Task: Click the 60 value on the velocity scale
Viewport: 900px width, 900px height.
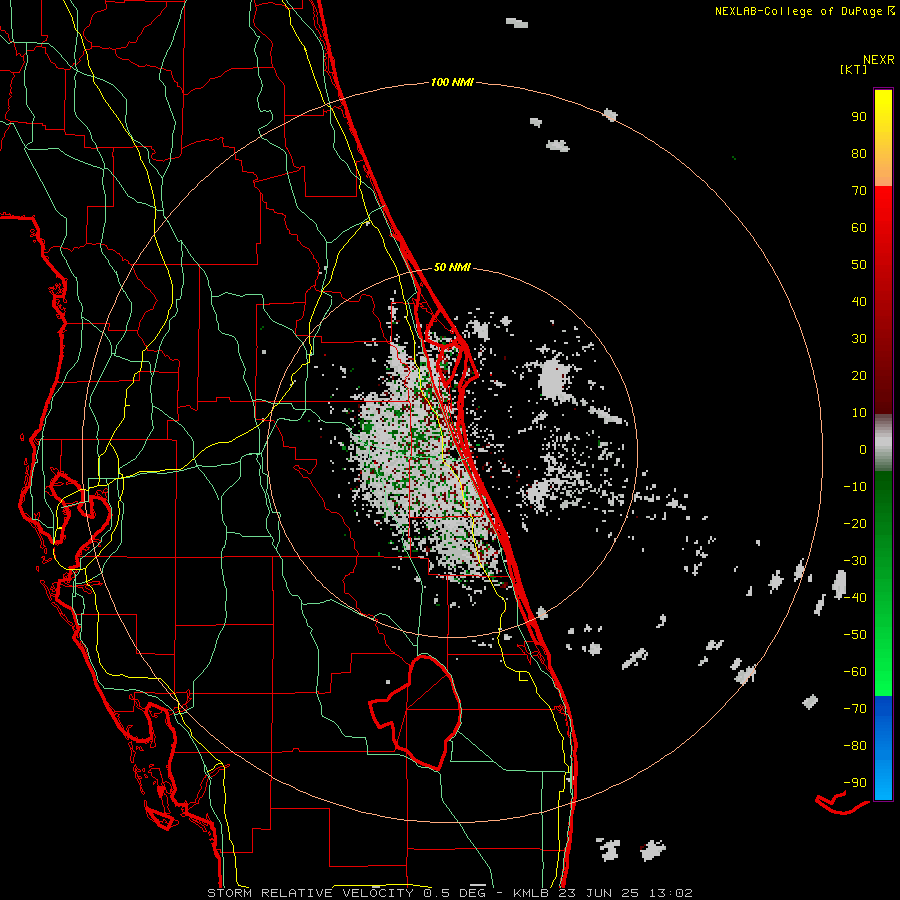Action: click(859, 227)
